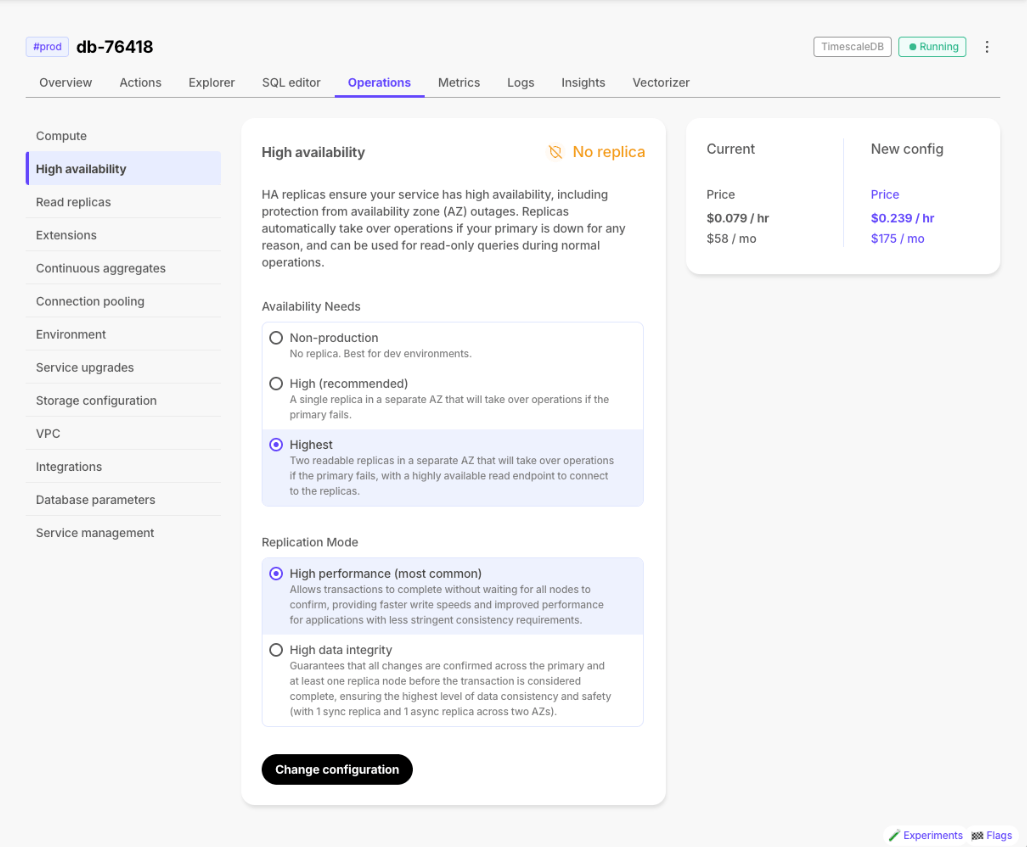Click the No replica status icon
Image resolution: width=1027 pixels, height=848 pixels.
point(555,152)
